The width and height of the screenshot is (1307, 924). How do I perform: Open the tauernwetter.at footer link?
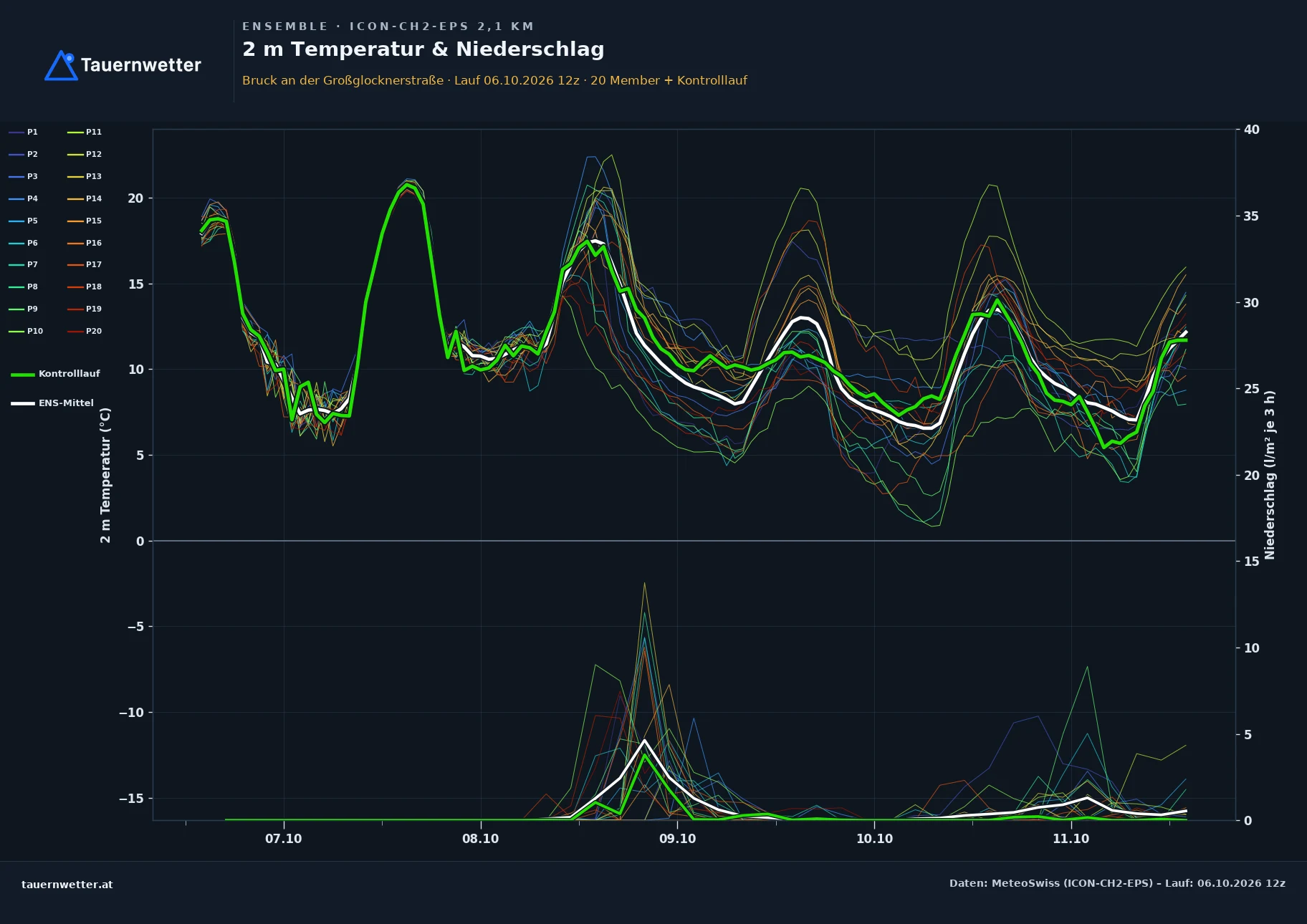[67, 885]
